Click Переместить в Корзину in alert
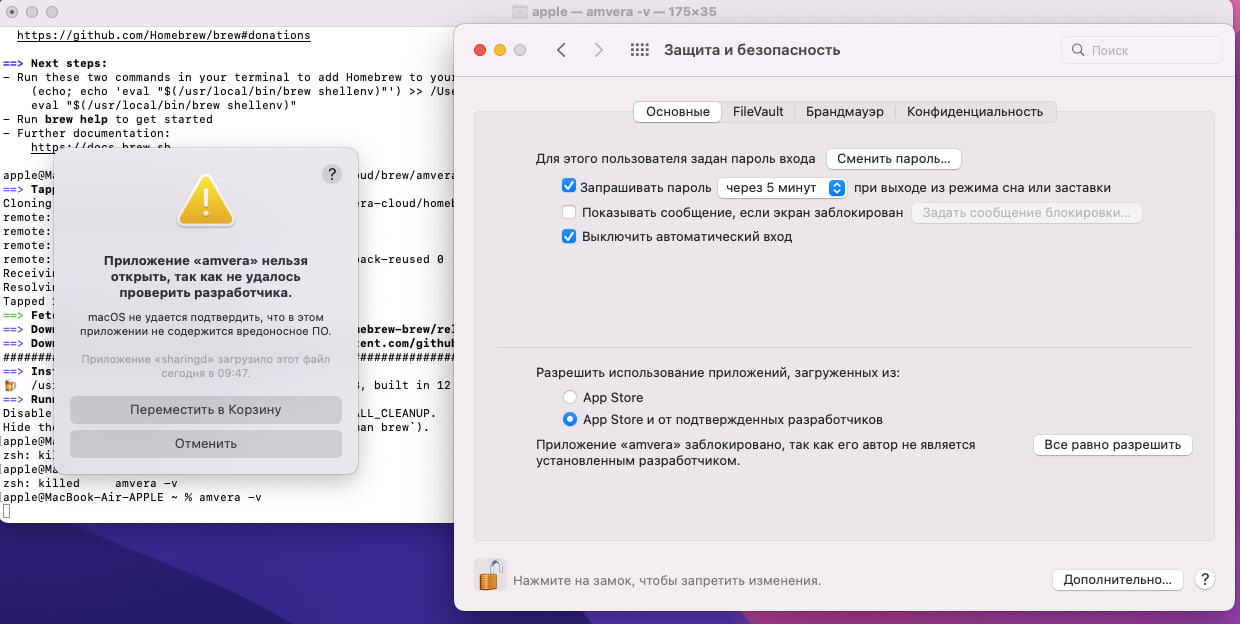1240x624 pixels. (206, 410)
